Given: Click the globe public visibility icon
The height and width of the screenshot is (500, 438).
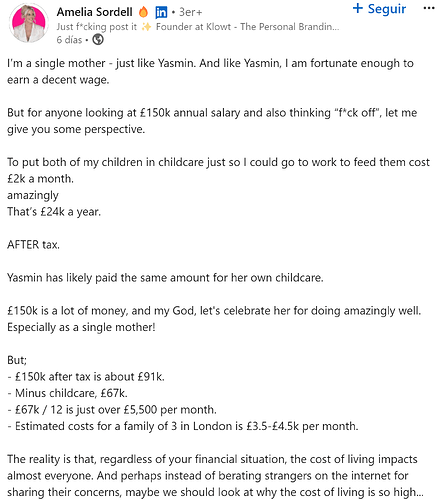Looking at the screenshot, I should pos(98,40).
